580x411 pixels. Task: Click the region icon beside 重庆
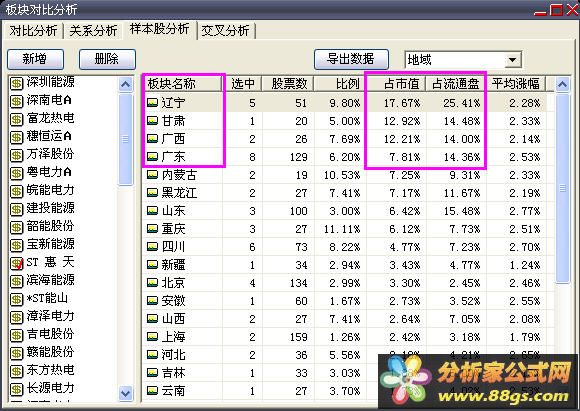(152, 229)
